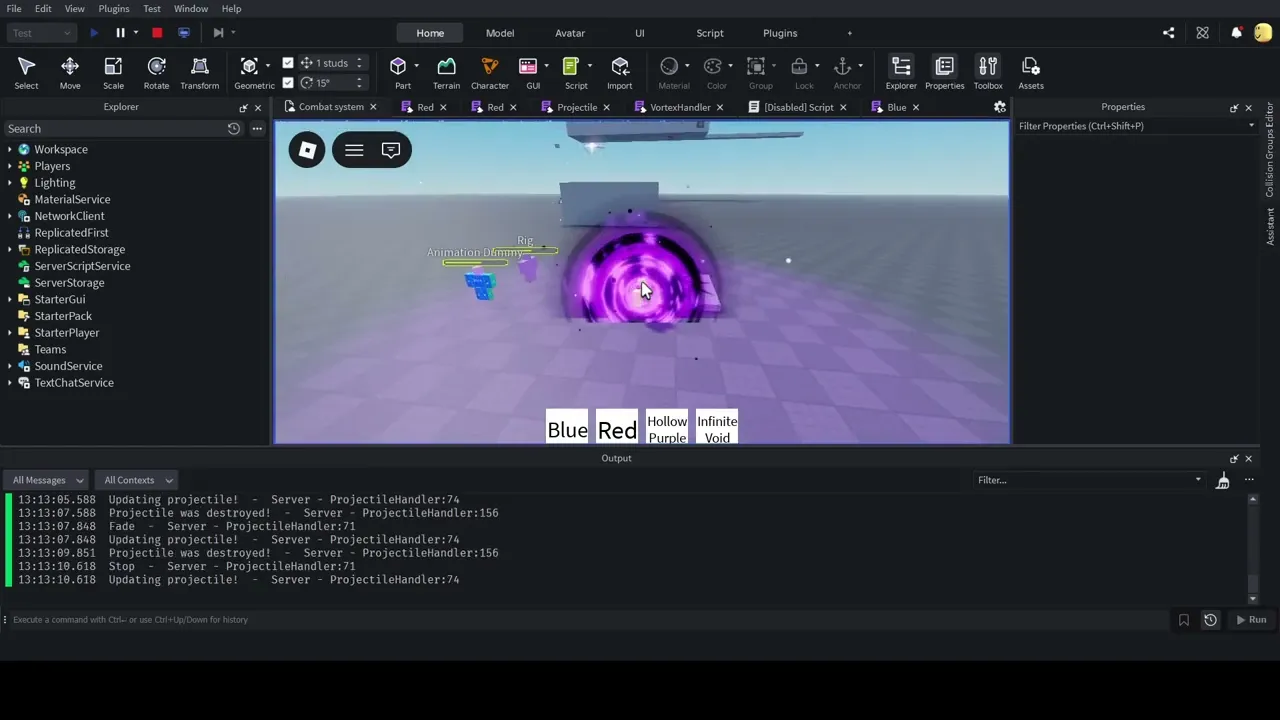Expand the Players tree node
Screen dimensions: 1280x720
point(10,166)
